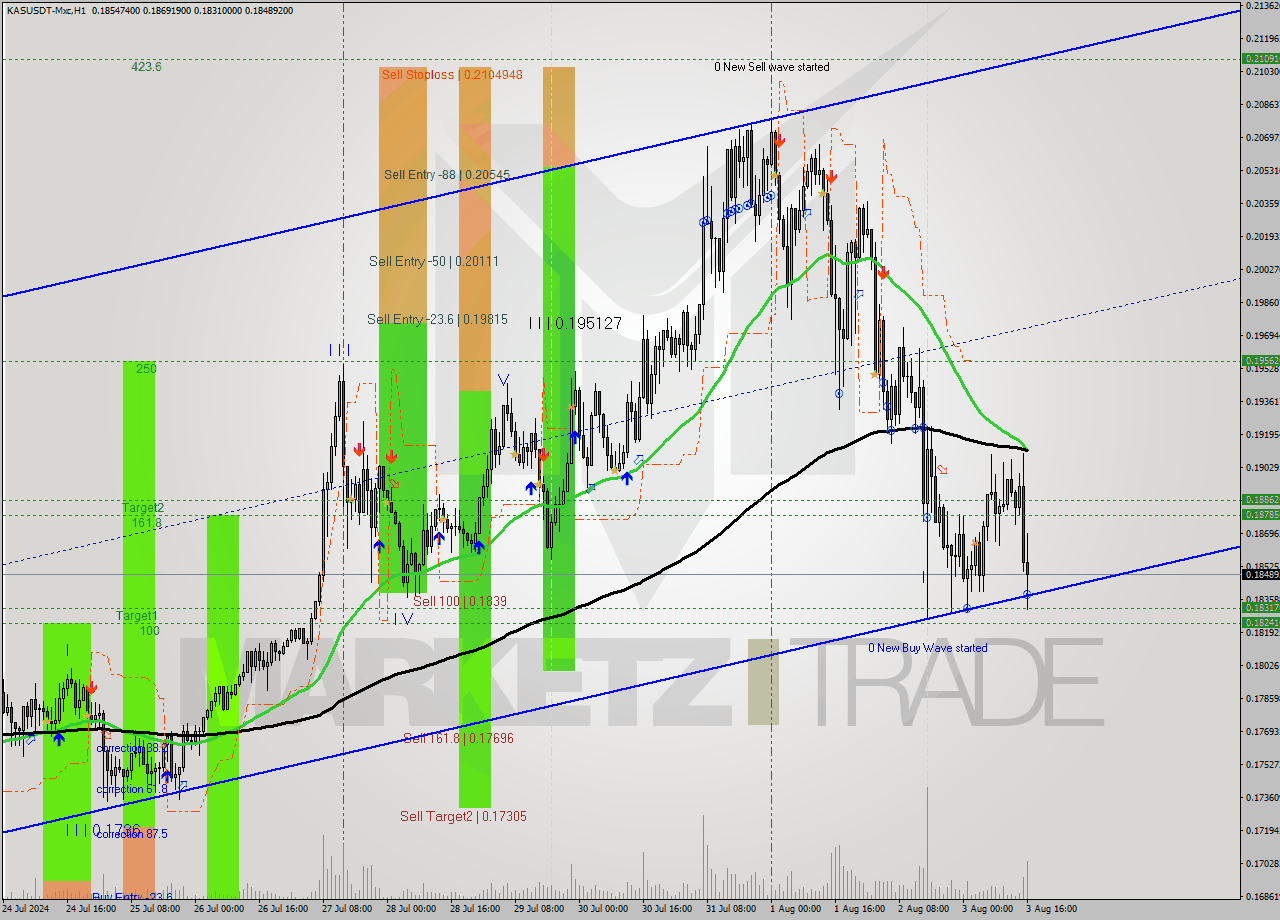
Task: Click the green price tag 0.19562
Action: point(1260,360)
